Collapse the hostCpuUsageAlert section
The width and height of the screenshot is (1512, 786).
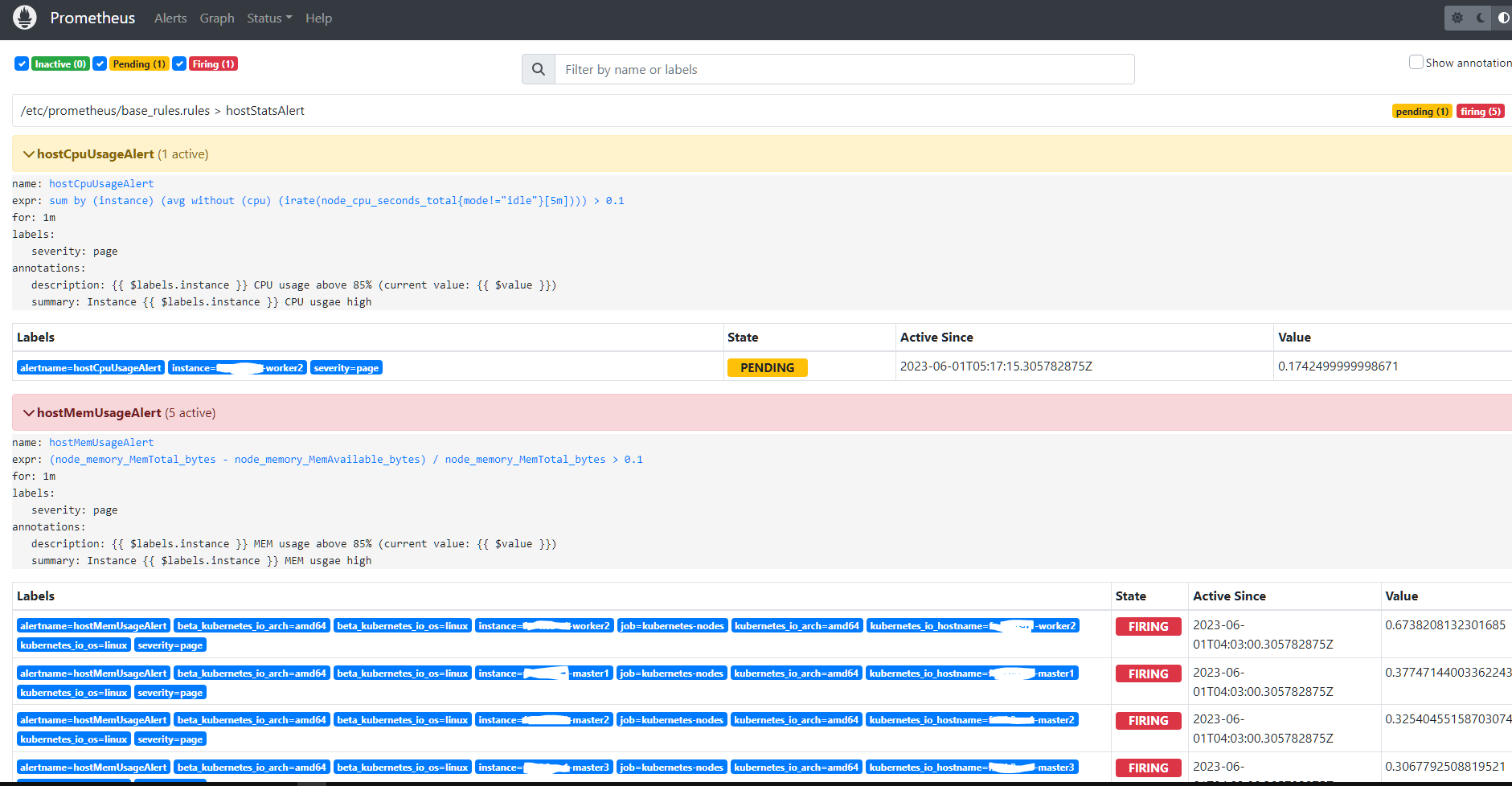(29, 154)
